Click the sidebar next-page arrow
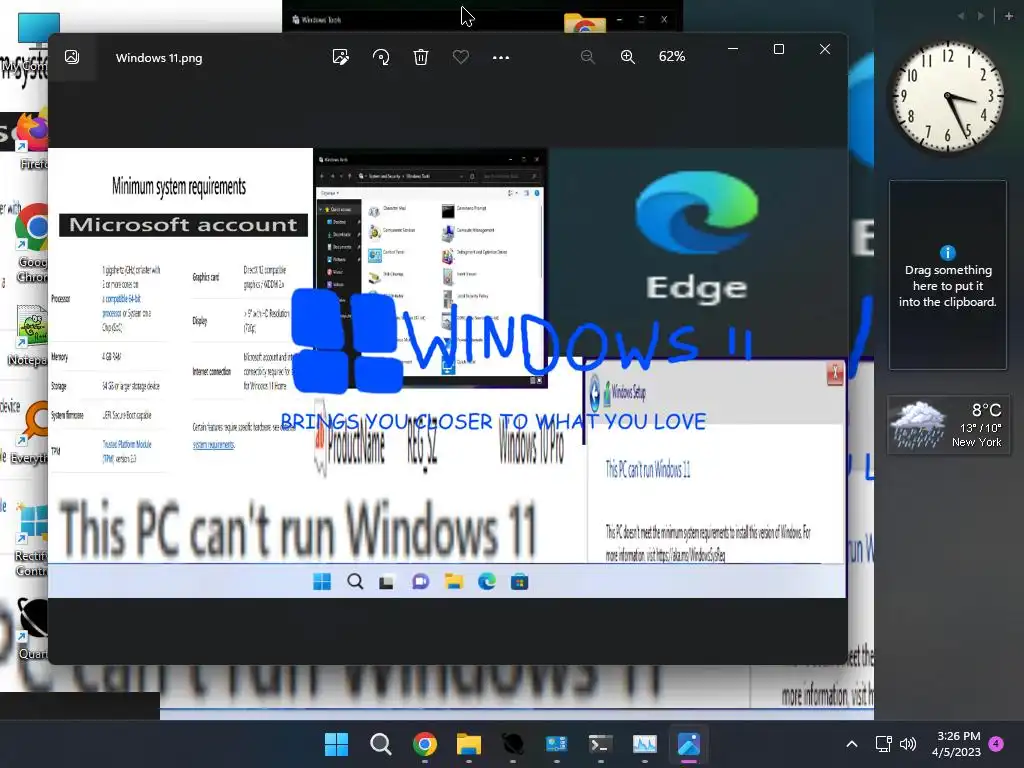 click(x=980, y=16)
